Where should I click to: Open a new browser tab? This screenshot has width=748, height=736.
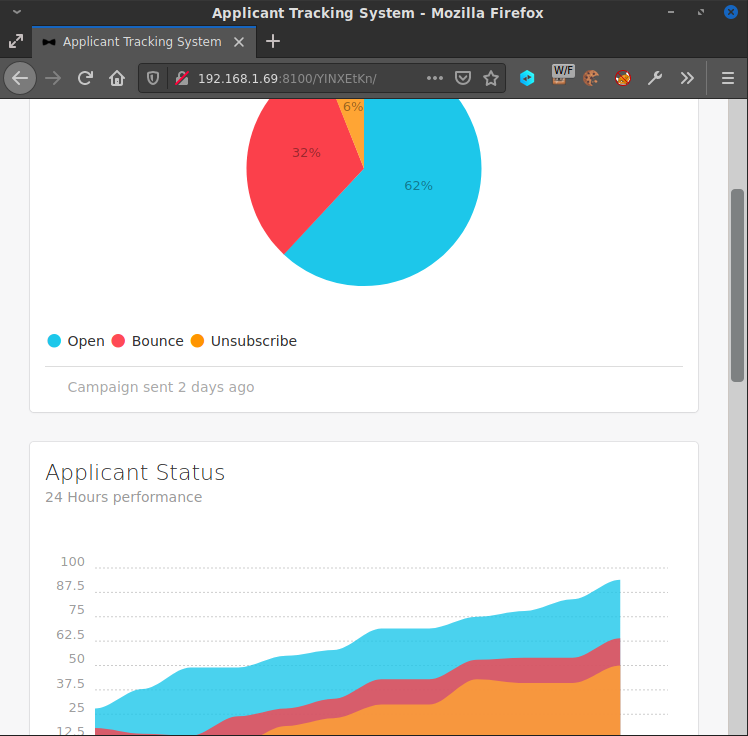(x=273, y=42)
